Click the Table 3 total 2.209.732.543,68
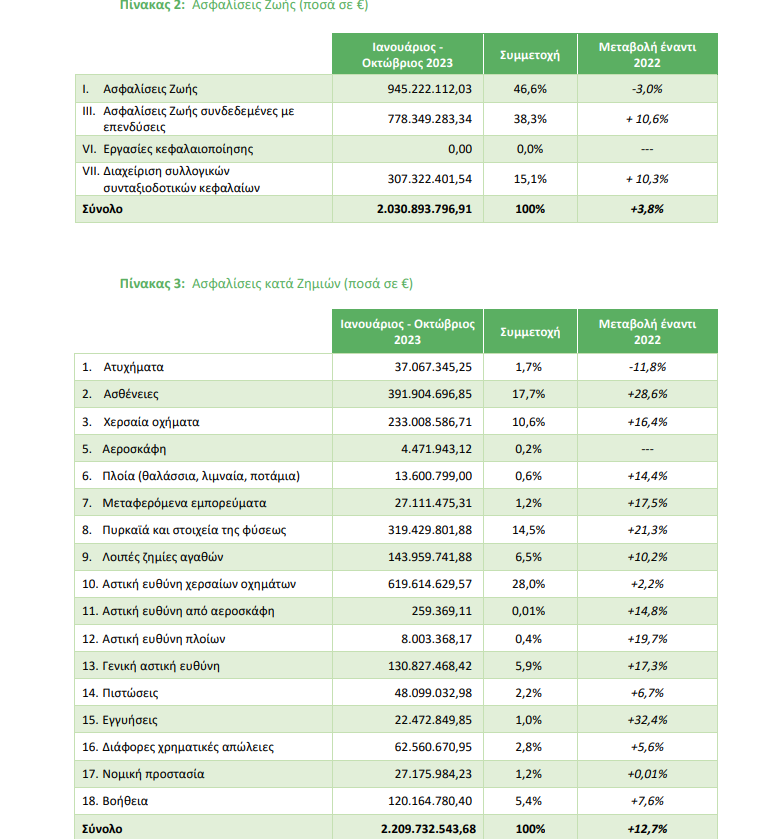The image size is (765, 839). point(426,828)
